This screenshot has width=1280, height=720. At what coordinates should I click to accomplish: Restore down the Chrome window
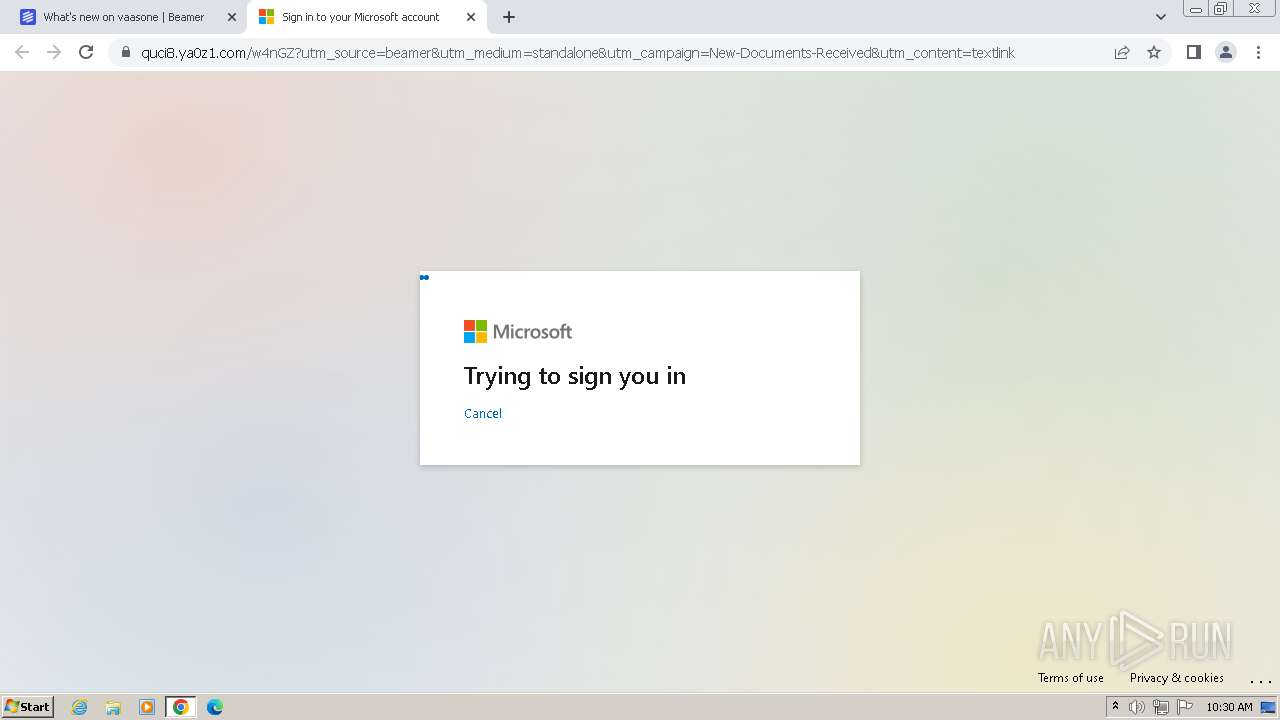click(x=1221, y=8)
